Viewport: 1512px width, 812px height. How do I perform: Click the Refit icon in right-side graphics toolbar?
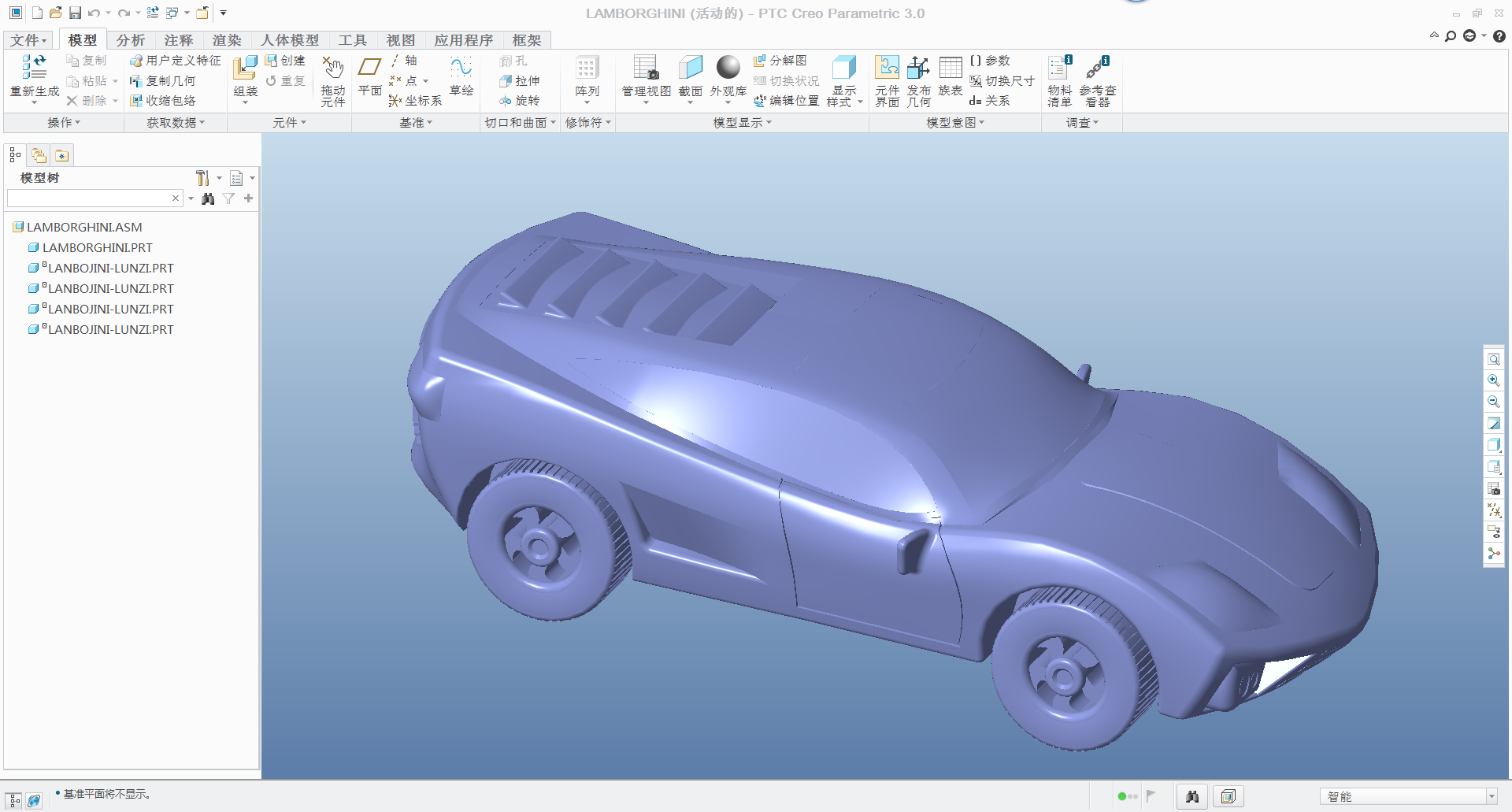tap(1494, 359)
